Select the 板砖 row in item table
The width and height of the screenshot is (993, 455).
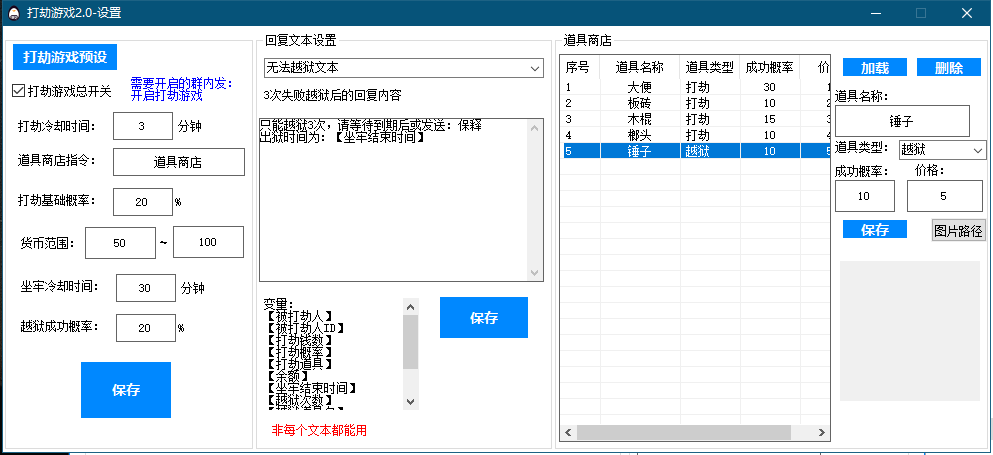[695, 103]
